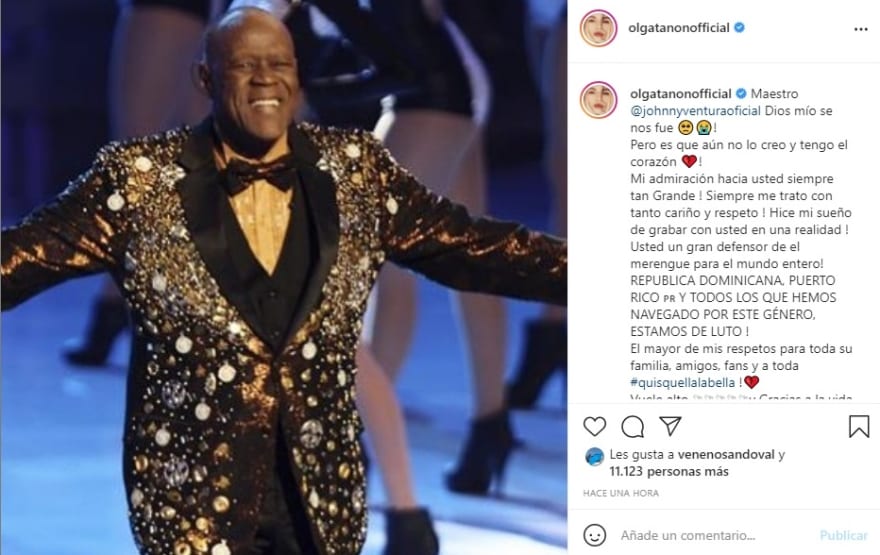Like the post with the heart icon

594,426
